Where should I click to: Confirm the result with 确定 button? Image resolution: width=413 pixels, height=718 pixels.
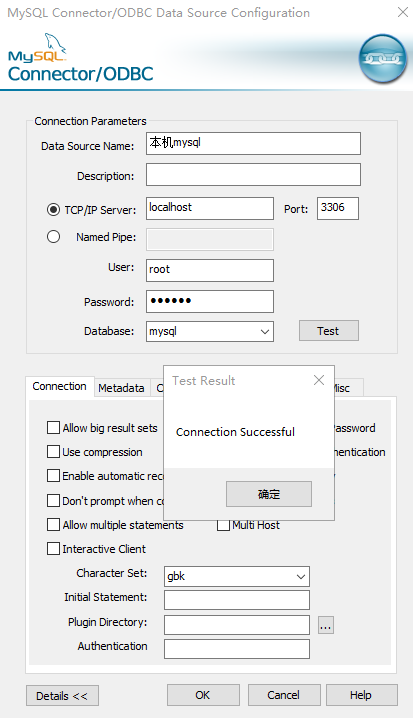[x=269, y=494]
